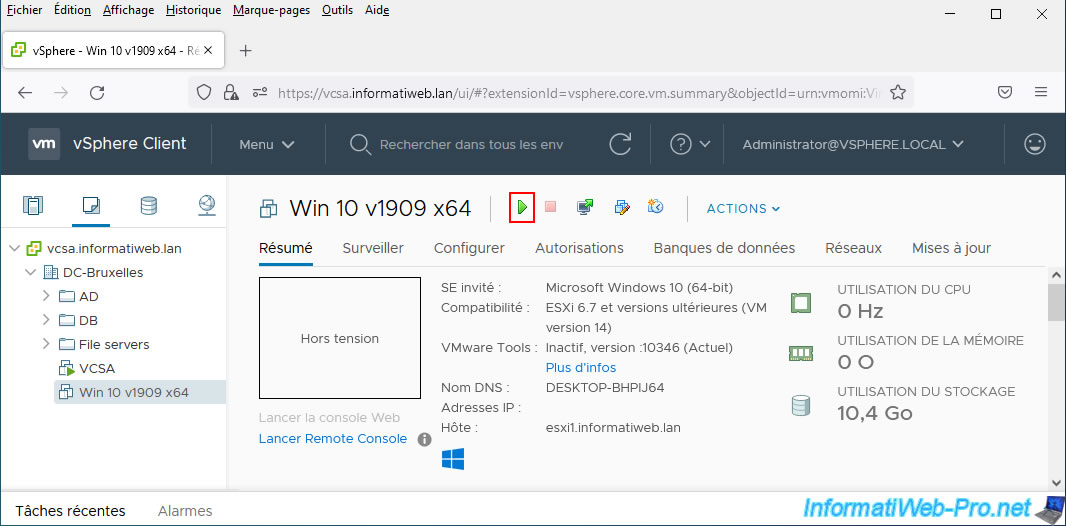Click the Plus d'infos link
Screen dimensions: 1066x526
pyautogui.click(x=581, y=368)
